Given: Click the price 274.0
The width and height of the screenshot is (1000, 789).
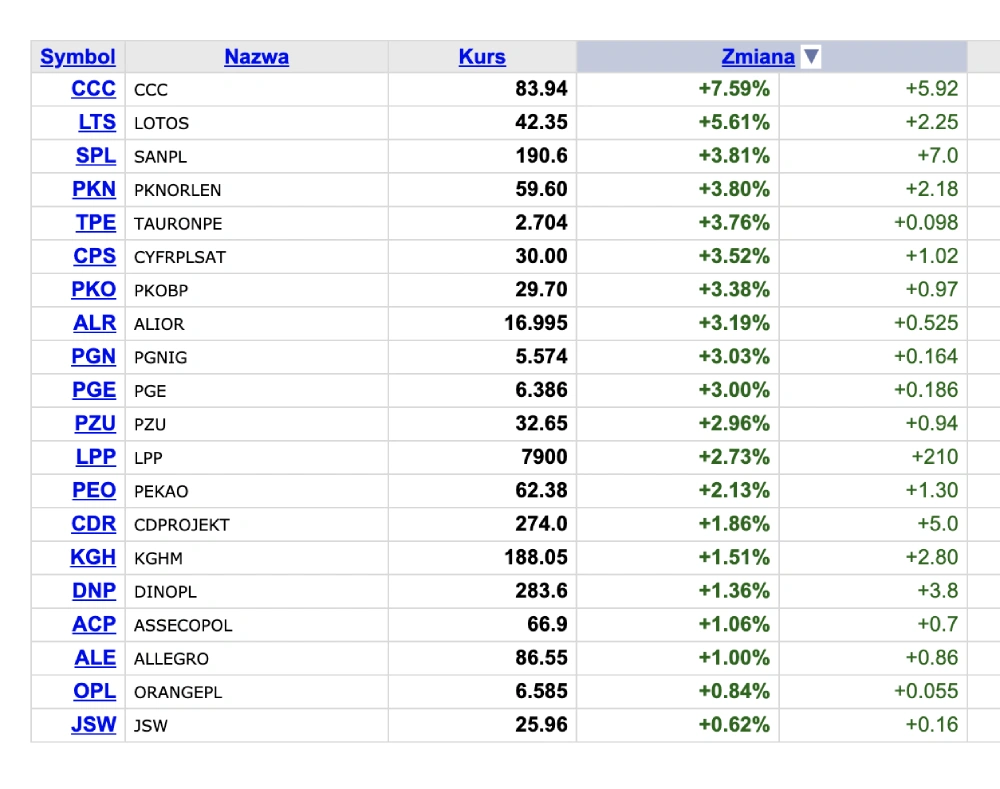Looking at the screenshot, I should pyautogui.click(x=541, y=524).
